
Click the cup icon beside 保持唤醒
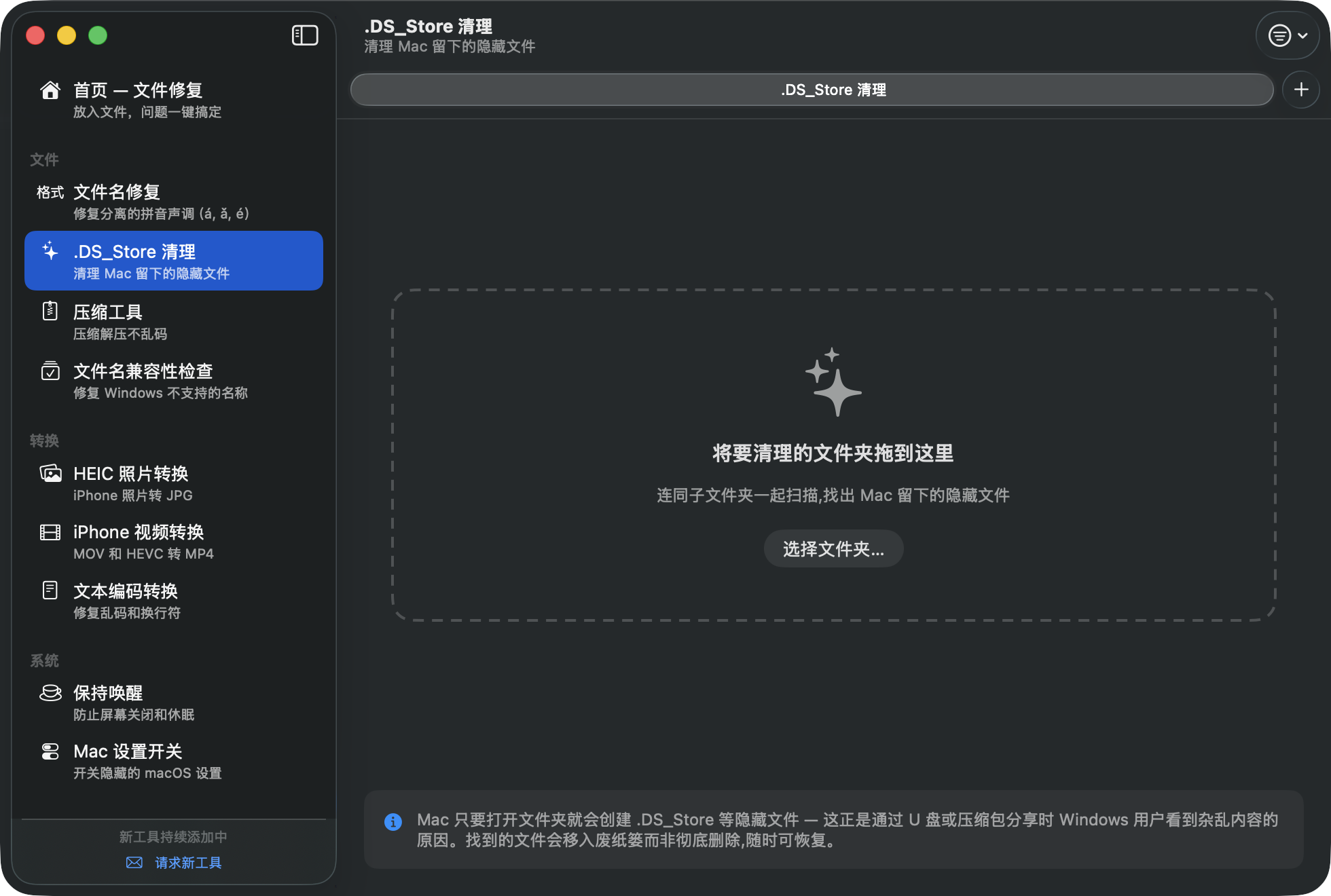coord(50,692)
